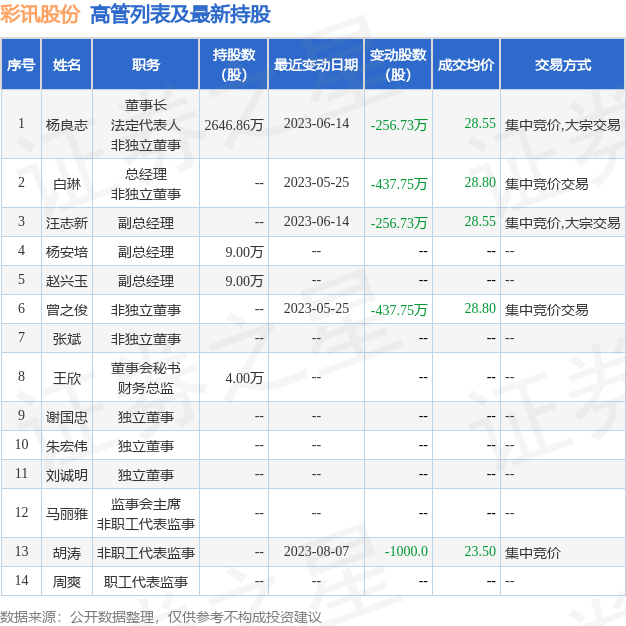This screenshot has width=626, height=626.
Task: Click the name 汪志新
Action: click(67, 223)
